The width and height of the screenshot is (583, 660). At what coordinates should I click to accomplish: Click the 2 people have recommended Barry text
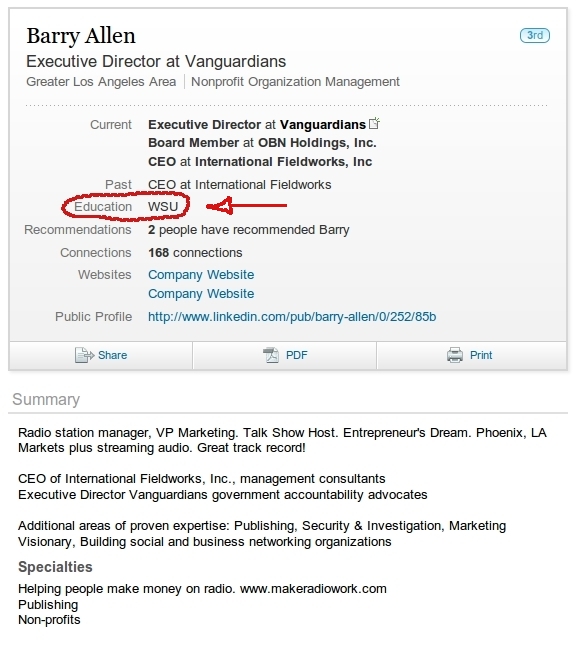[248, 230]
